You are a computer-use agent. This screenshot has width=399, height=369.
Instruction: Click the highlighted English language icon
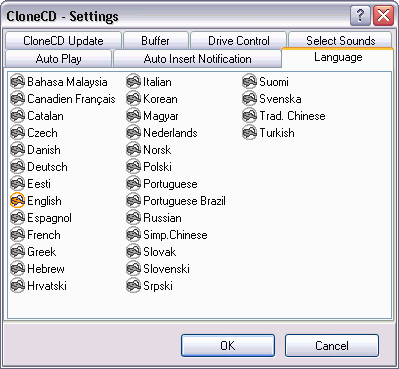click(x=17, y=200)
